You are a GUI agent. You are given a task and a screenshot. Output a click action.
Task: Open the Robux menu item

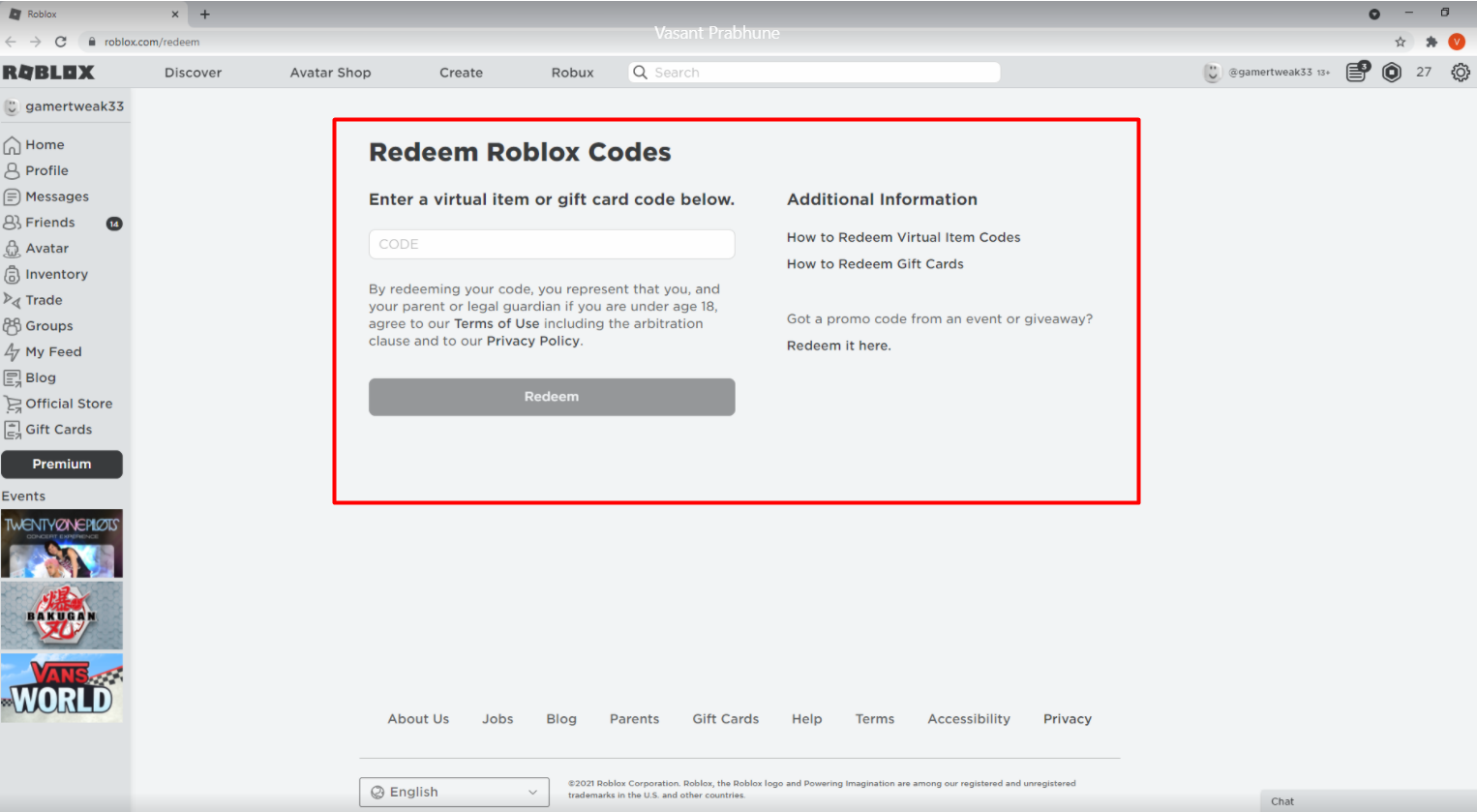coord(573,73)
